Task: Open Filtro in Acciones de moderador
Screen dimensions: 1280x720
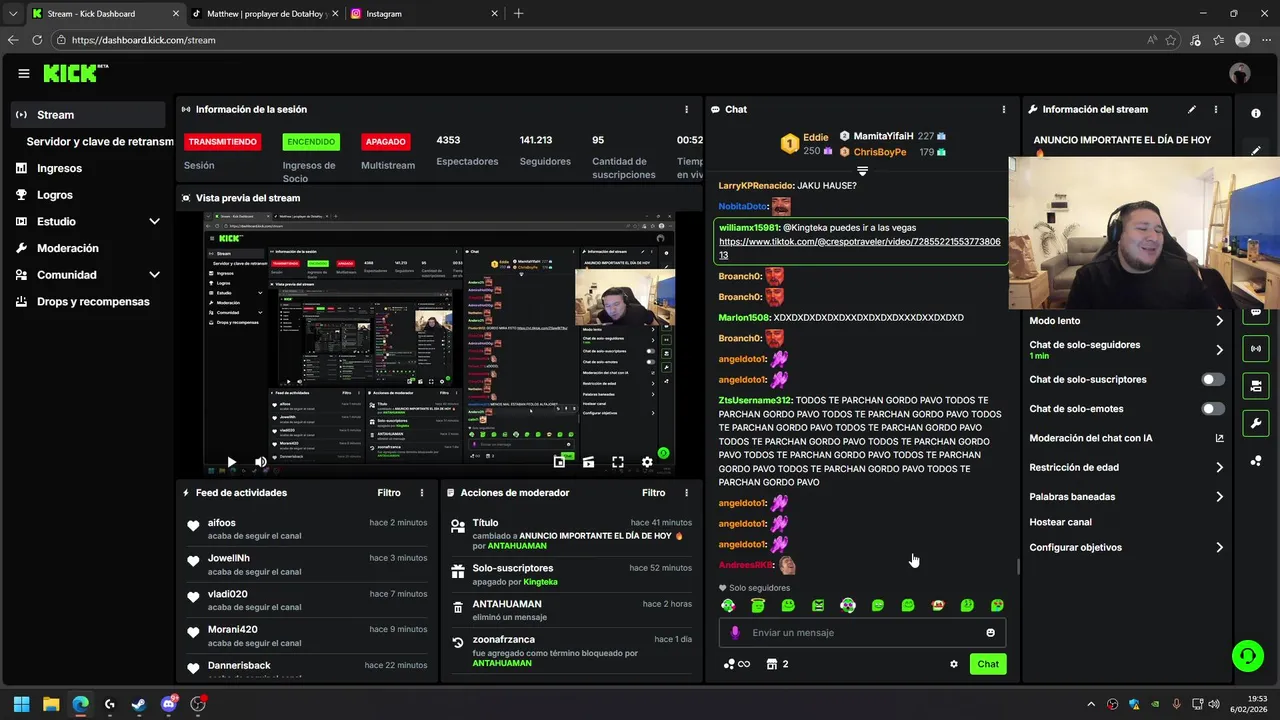Action: [653, 493]
